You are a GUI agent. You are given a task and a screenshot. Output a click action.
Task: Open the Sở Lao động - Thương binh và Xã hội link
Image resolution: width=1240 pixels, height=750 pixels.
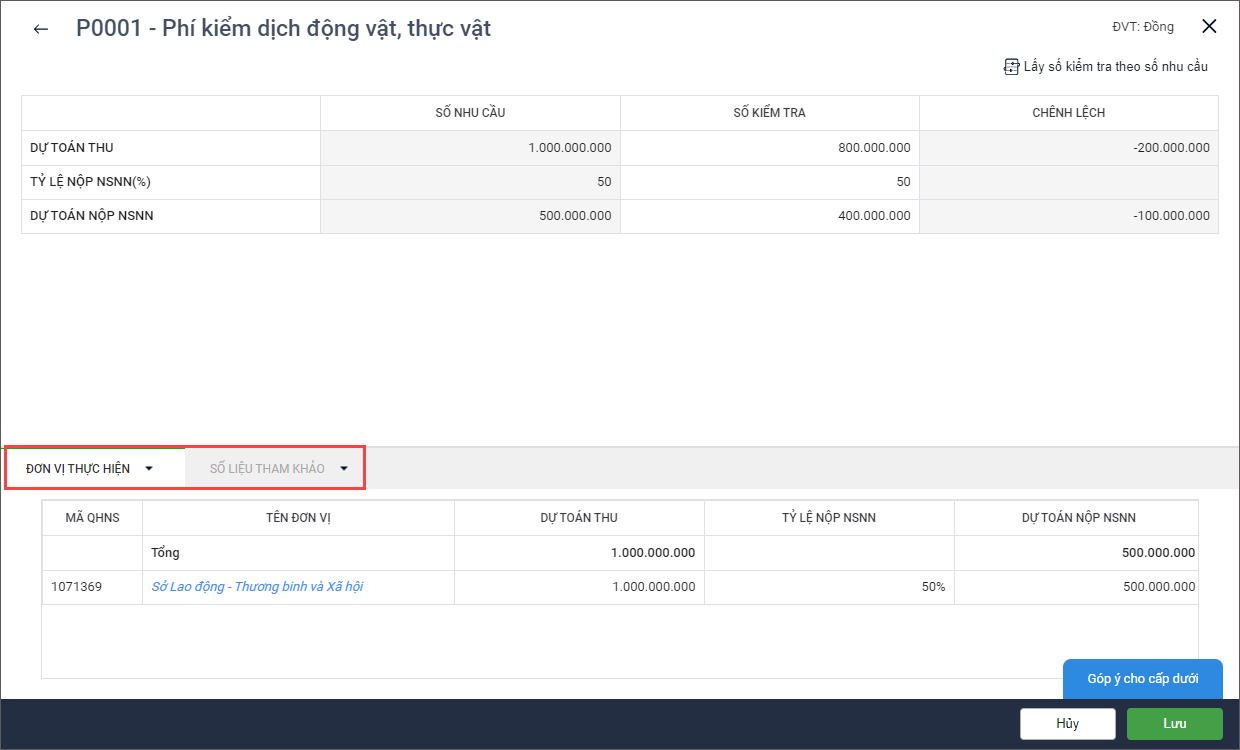click(x=257, y=587)
